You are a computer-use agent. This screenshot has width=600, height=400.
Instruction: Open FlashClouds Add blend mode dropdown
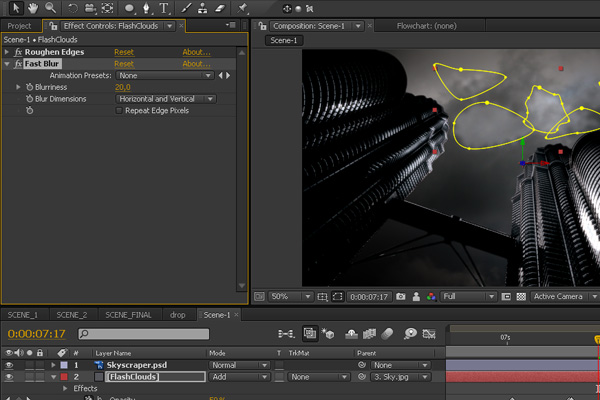pyautogui.click(x=239, y=377)
